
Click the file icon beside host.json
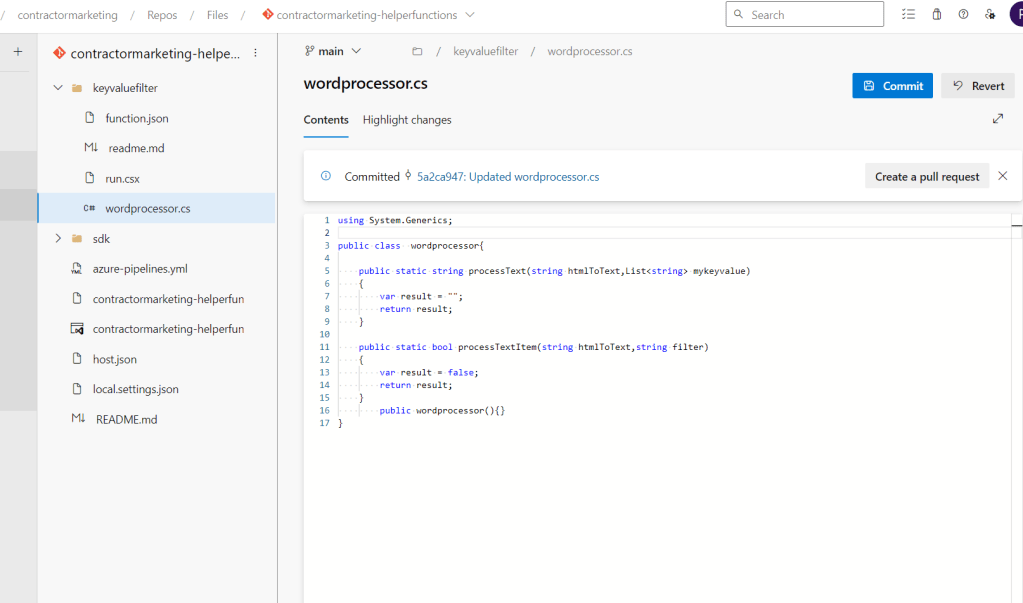pyautogui.click(x=77, y=358)
